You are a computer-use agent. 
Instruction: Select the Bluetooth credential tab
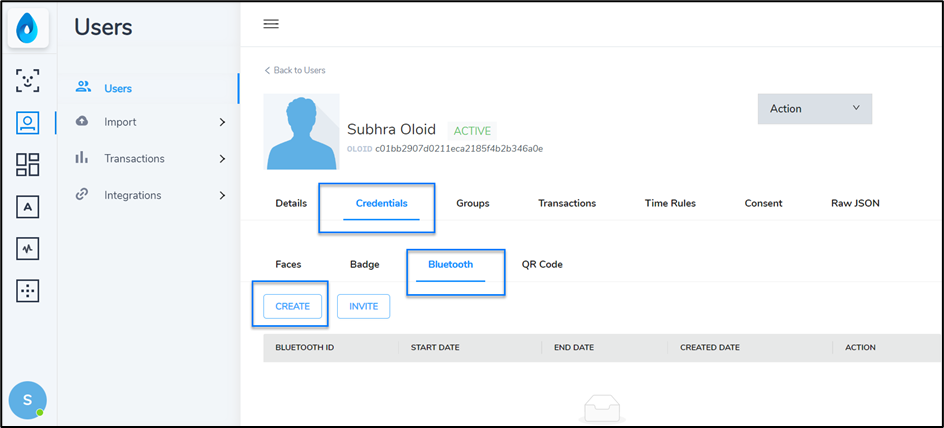click(x=450, y=264)
